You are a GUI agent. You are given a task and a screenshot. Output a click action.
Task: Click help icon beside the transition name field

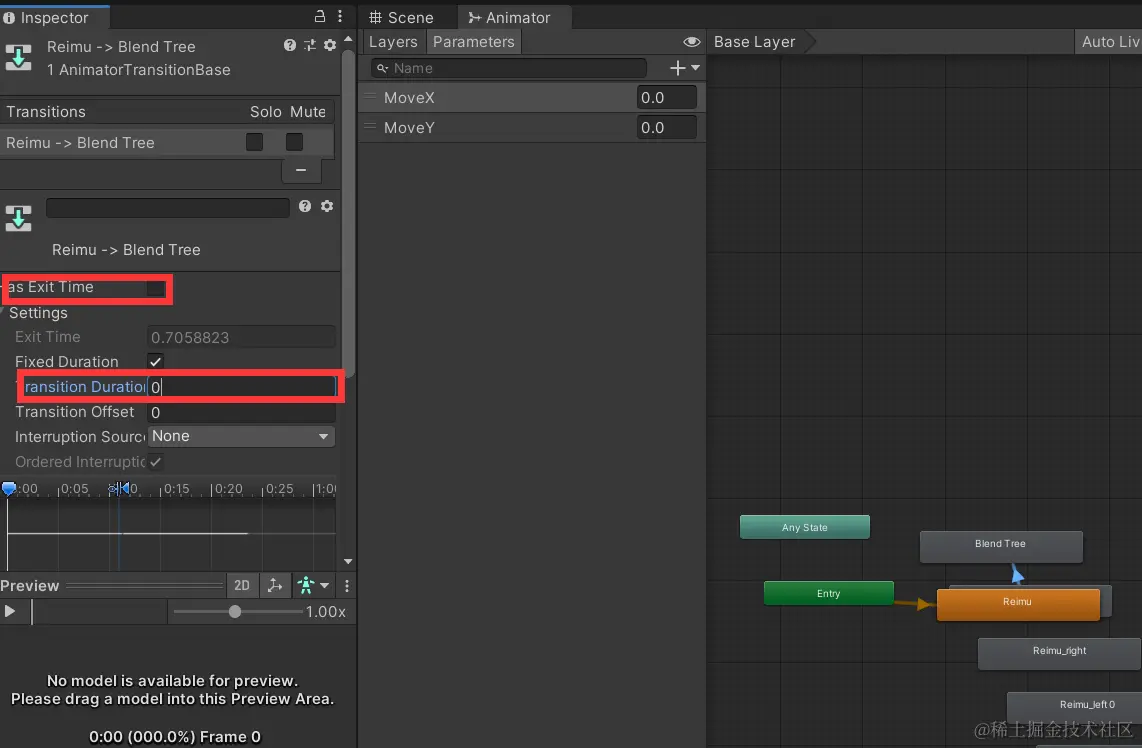305,206
